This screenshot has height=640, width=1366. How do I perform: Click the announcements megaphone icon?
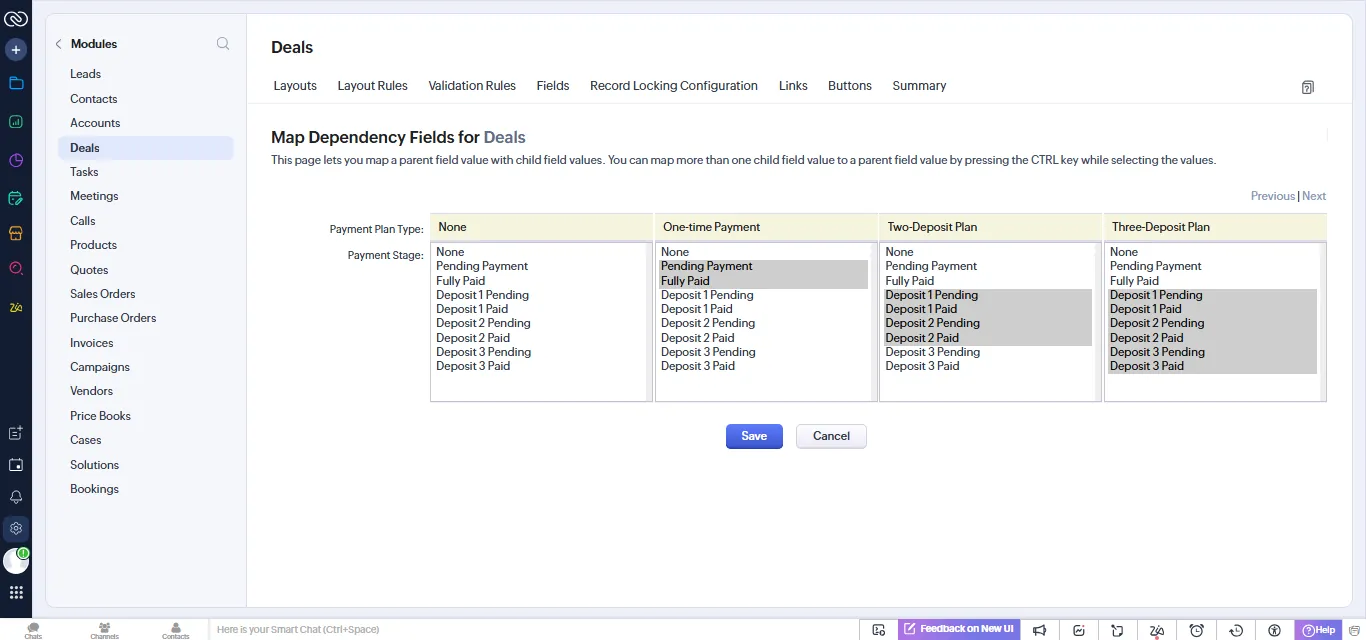1040,630
